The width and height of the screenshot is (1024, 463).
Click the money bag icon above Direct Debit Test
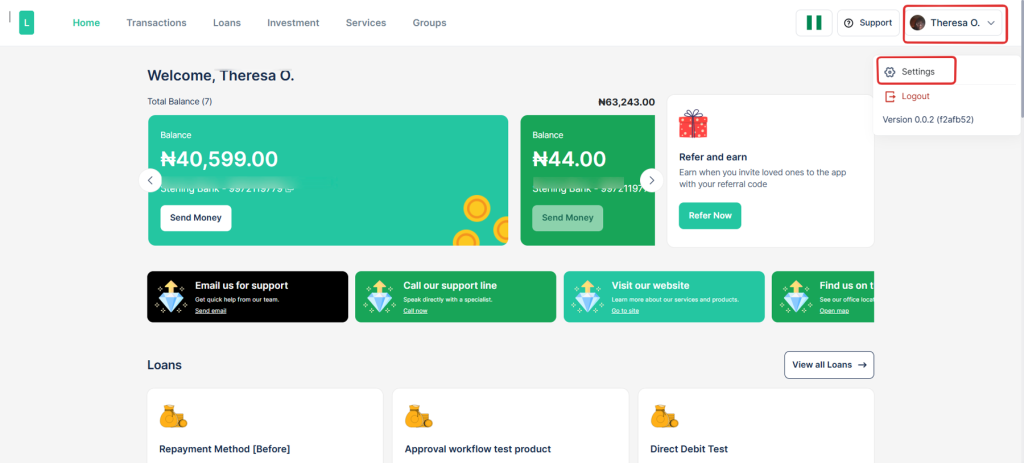click(665, 416)
